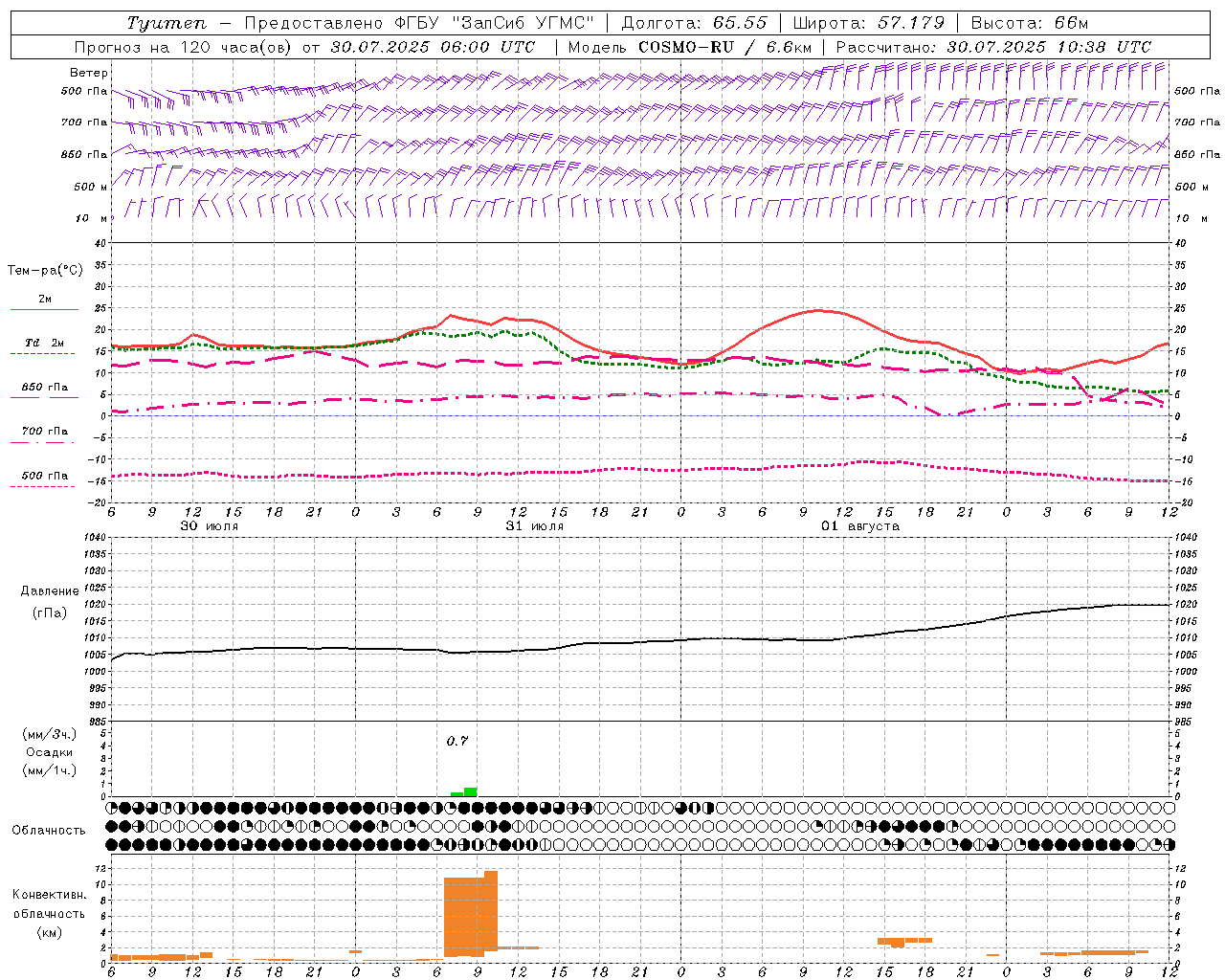Click the Tyumen station name in title

[166, 23]
